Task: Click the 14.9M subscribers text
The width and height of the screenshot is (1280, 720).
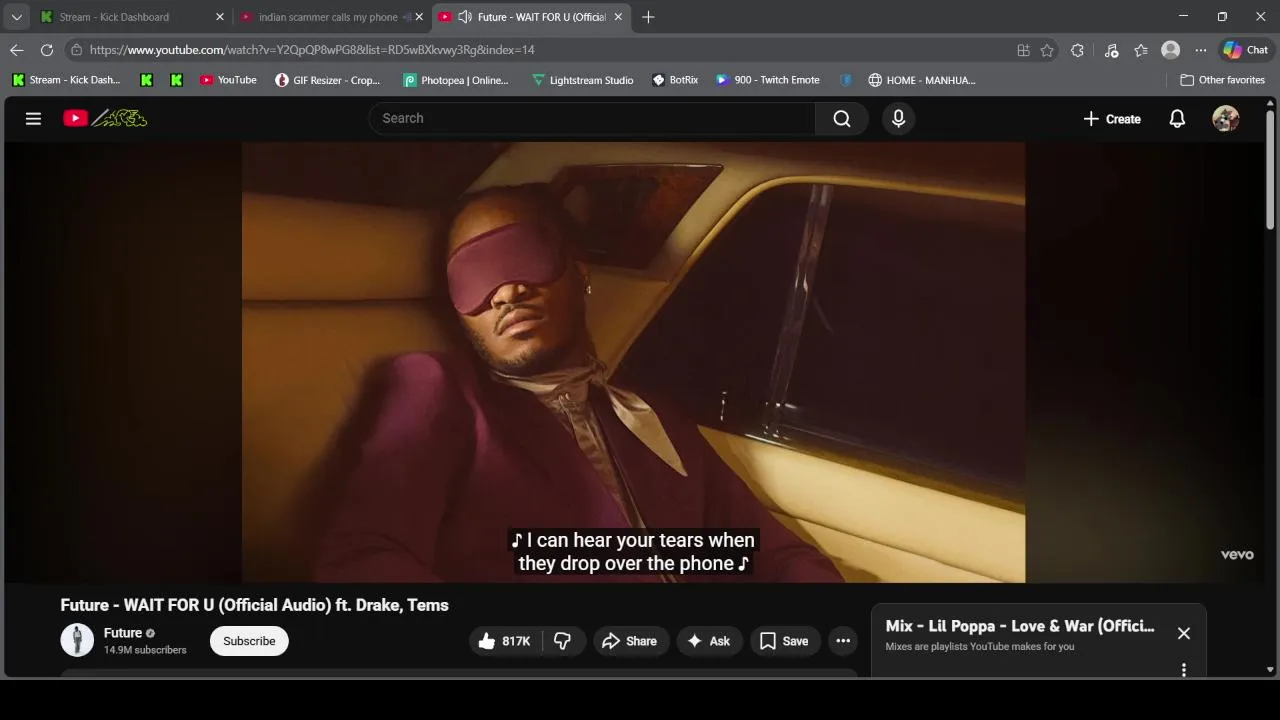Action: (145, 650)
